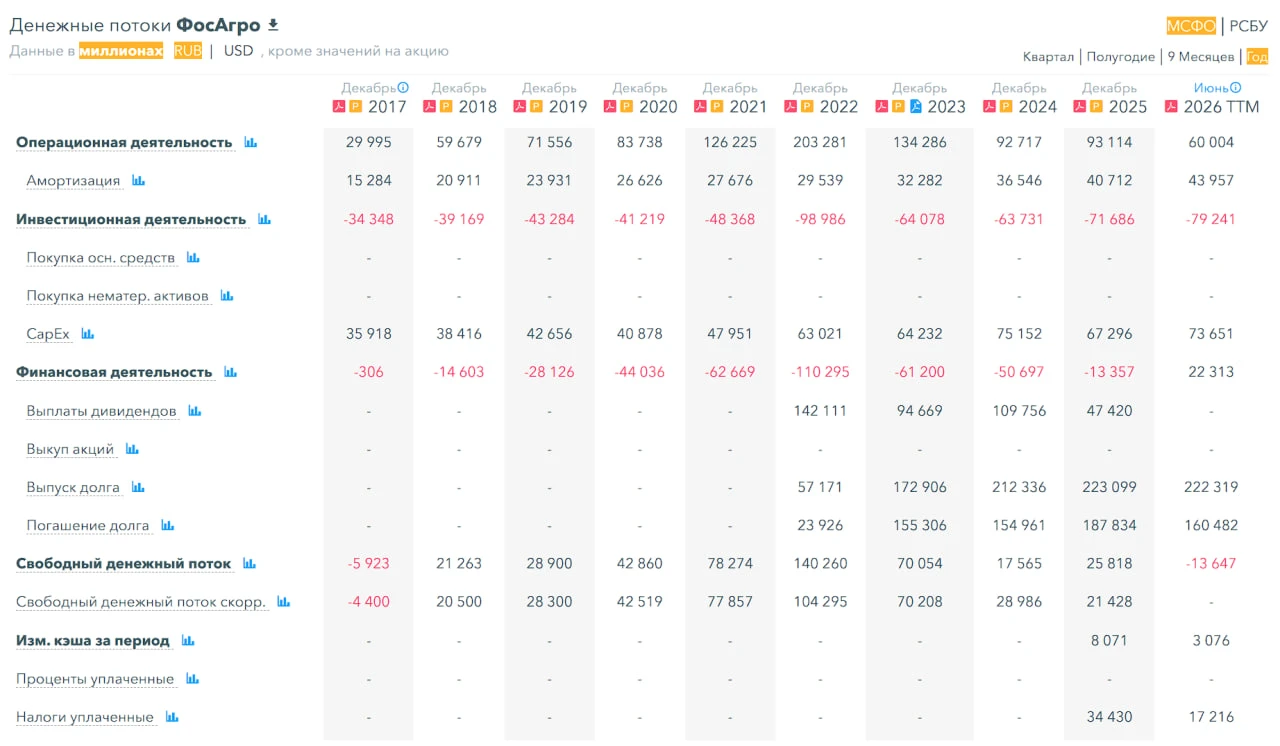Open chart icon for Покупка нематер. активов

click(227, 296)
